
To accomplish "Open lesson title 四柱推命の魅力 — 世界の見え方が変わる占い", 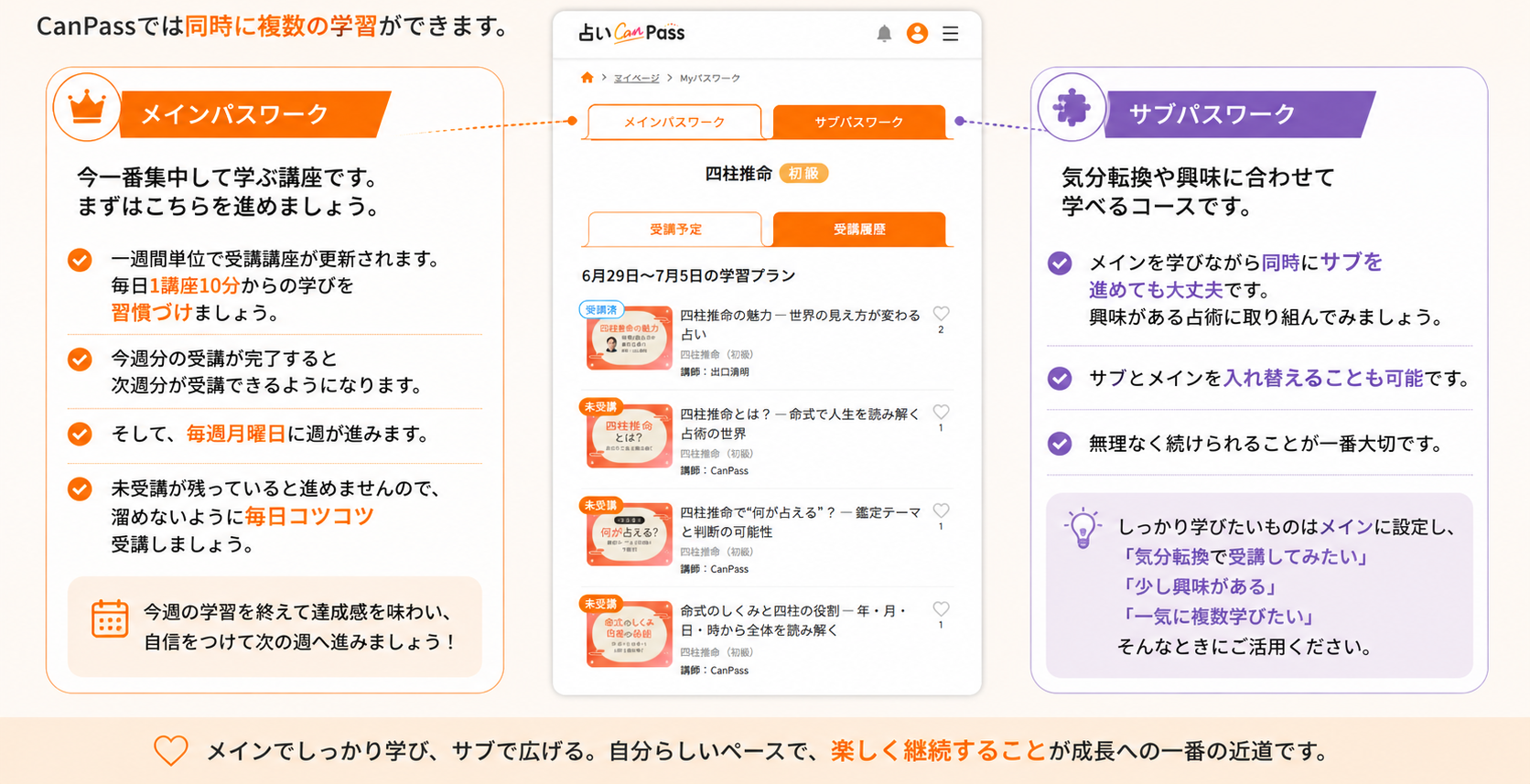I will 800,325.
